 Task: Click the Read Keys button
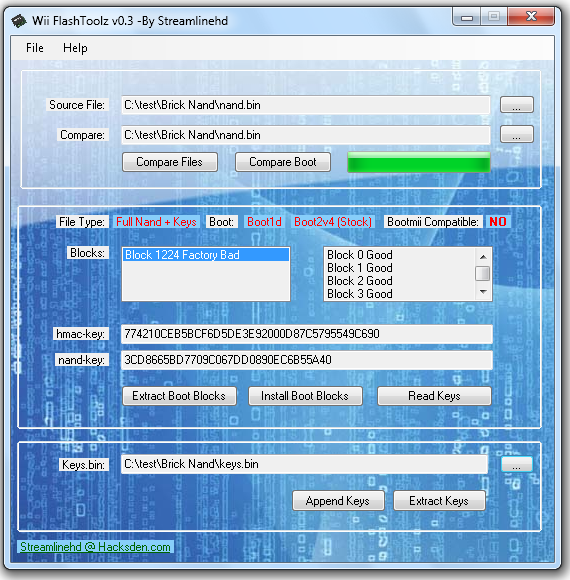(434, 396)
